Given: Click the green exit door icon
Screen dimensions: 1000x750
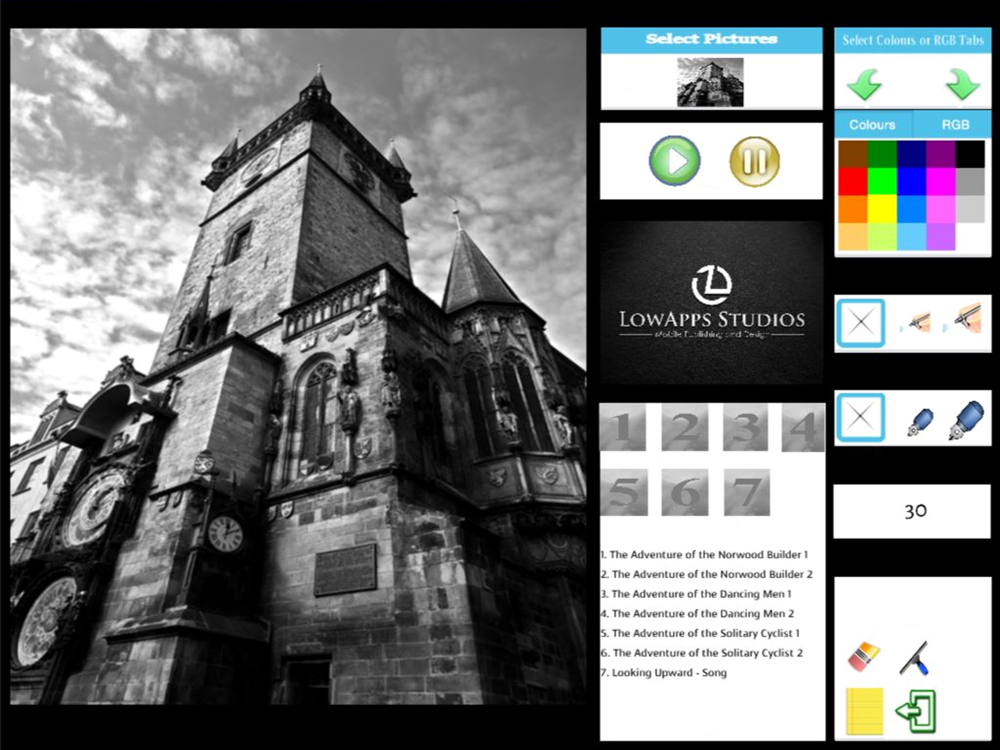Looking at the screenshot, I should coord(916,710).
